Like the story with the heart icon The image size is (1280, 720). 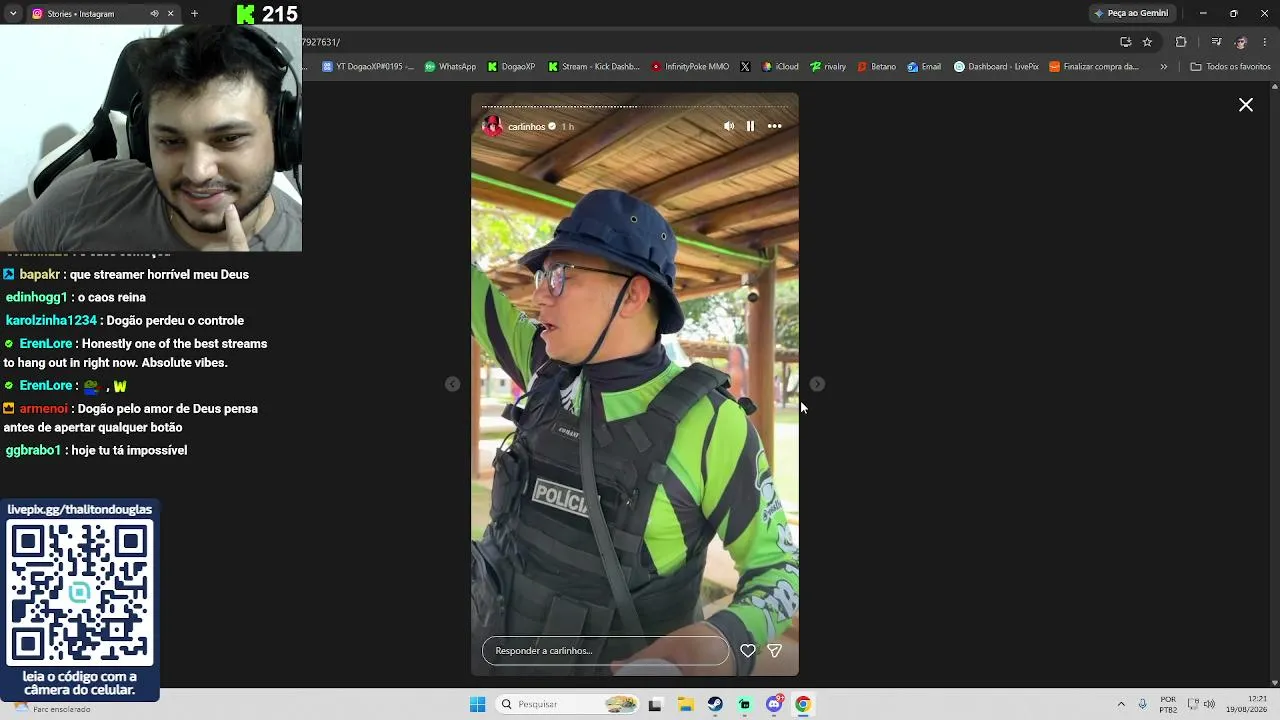coord(748,650)
